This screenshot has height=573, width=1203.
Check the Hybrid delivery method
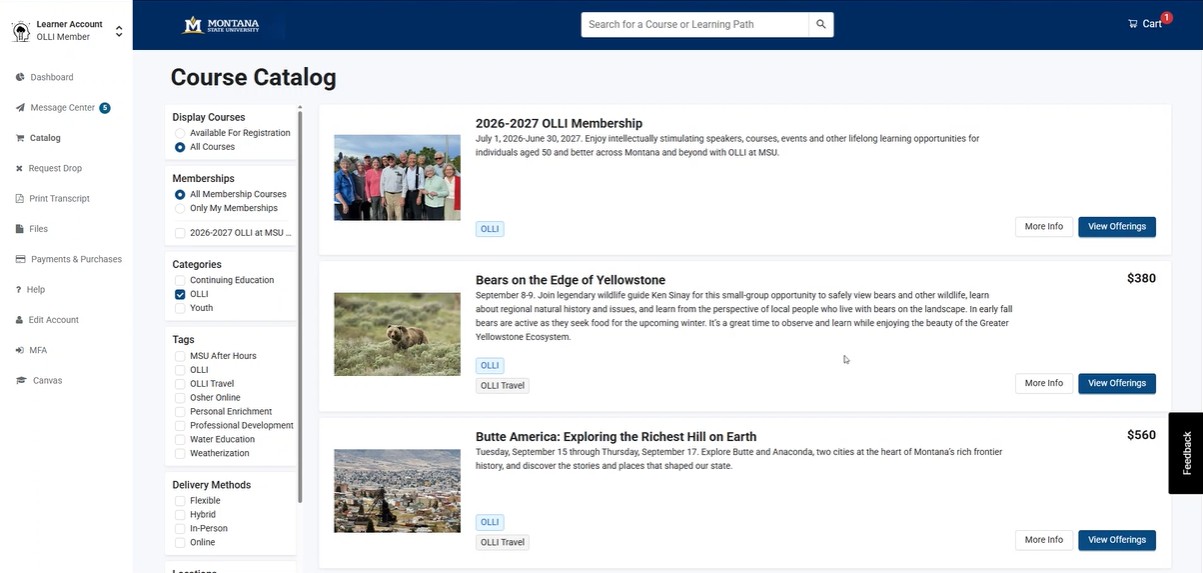click(x=180, y=515)
